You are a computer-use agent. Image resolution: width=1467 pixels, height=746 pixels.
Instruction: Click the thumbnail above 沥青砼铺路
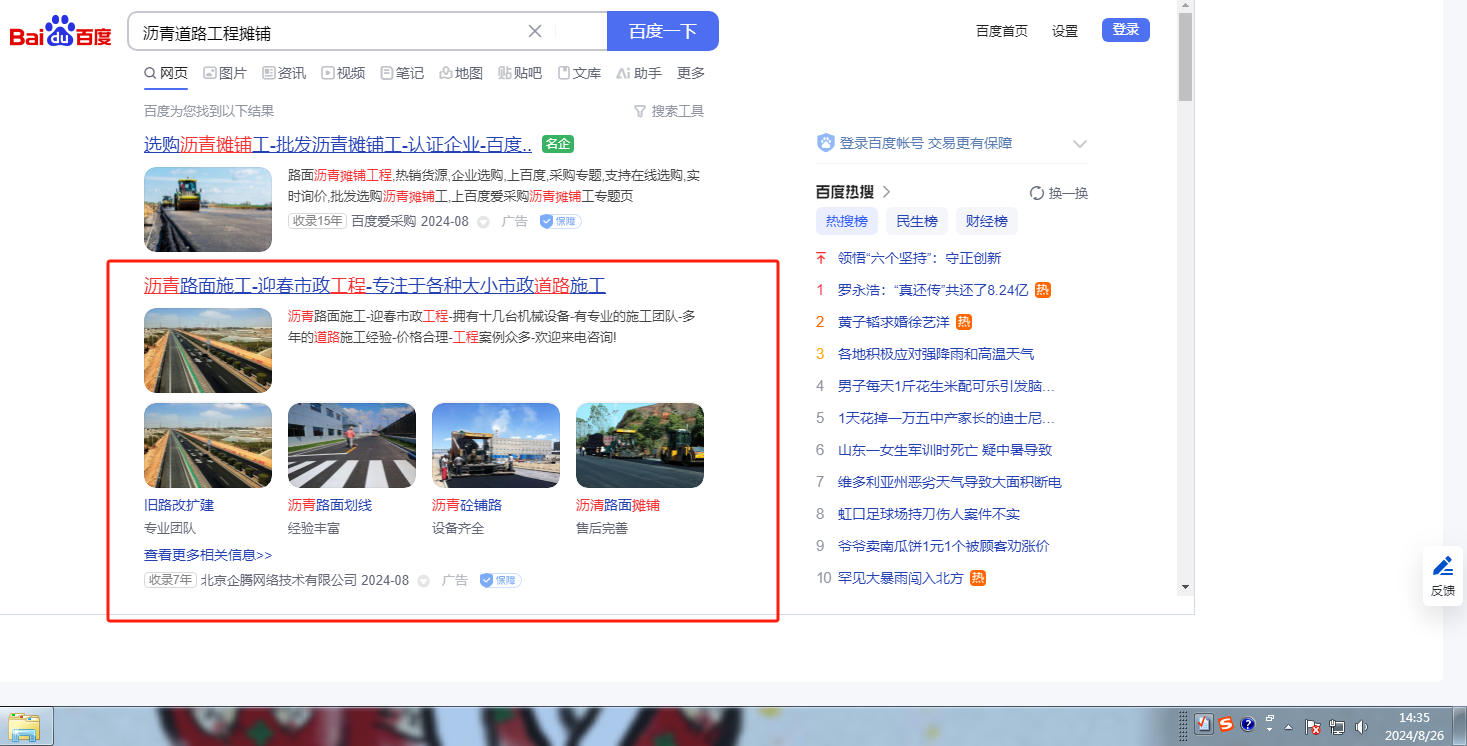[496, 445]
